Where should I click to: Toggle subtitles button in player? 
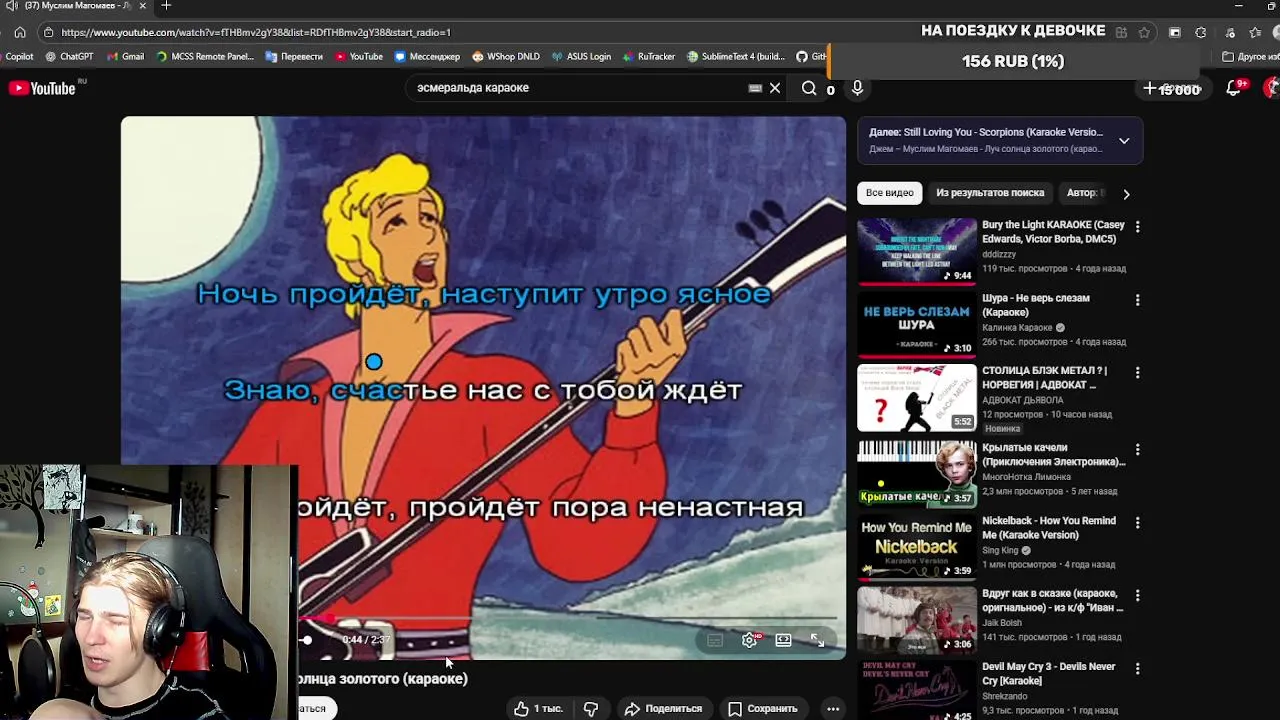coord(714,640)
